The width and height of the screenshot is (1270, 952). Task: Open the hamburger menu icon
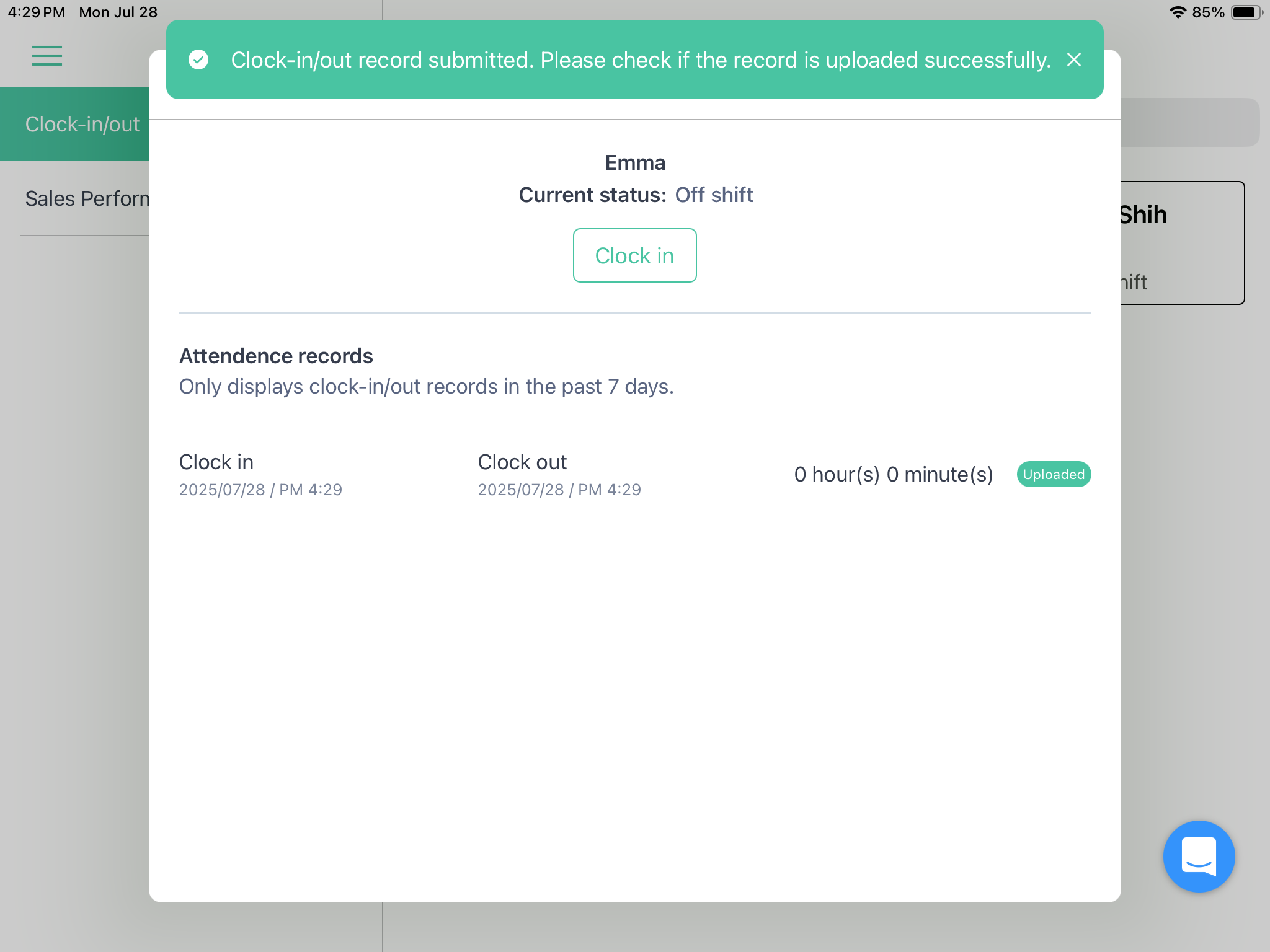[47, 56]
